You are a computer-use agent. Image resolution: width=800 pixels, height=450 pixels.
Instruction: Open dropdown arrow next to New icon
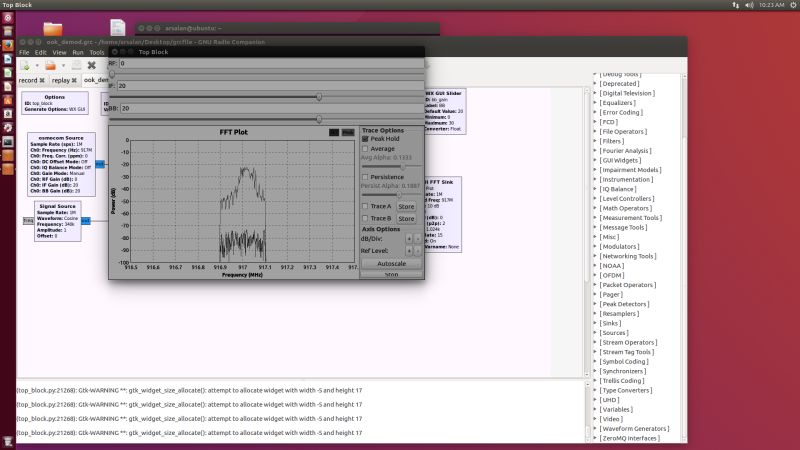coord(37,66)
